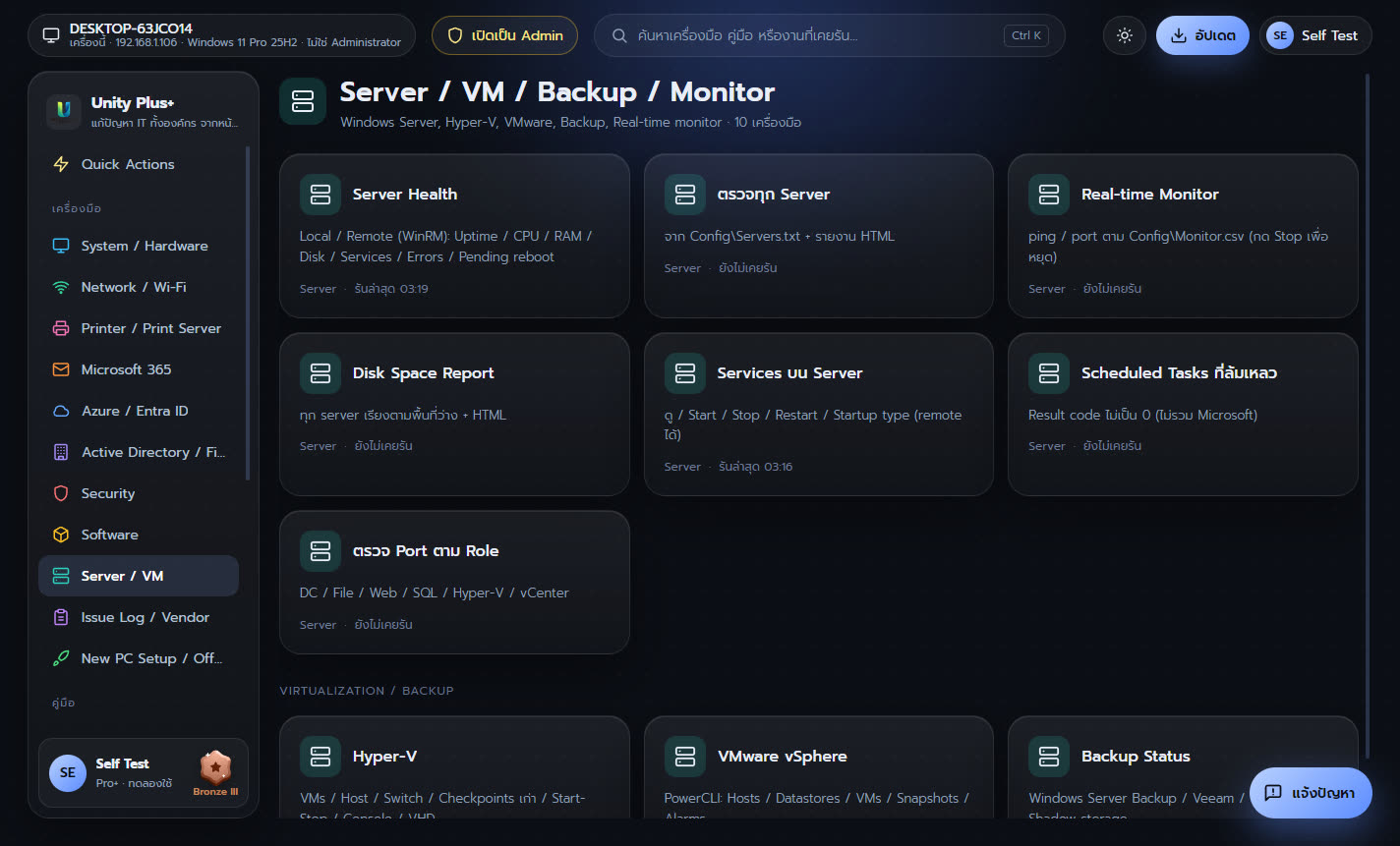Viewport: 1400px width, 846px height.
Task: Open the Scheduled Tasks ที่ล้มเหลว card
Action: (x=1183, y=415)
